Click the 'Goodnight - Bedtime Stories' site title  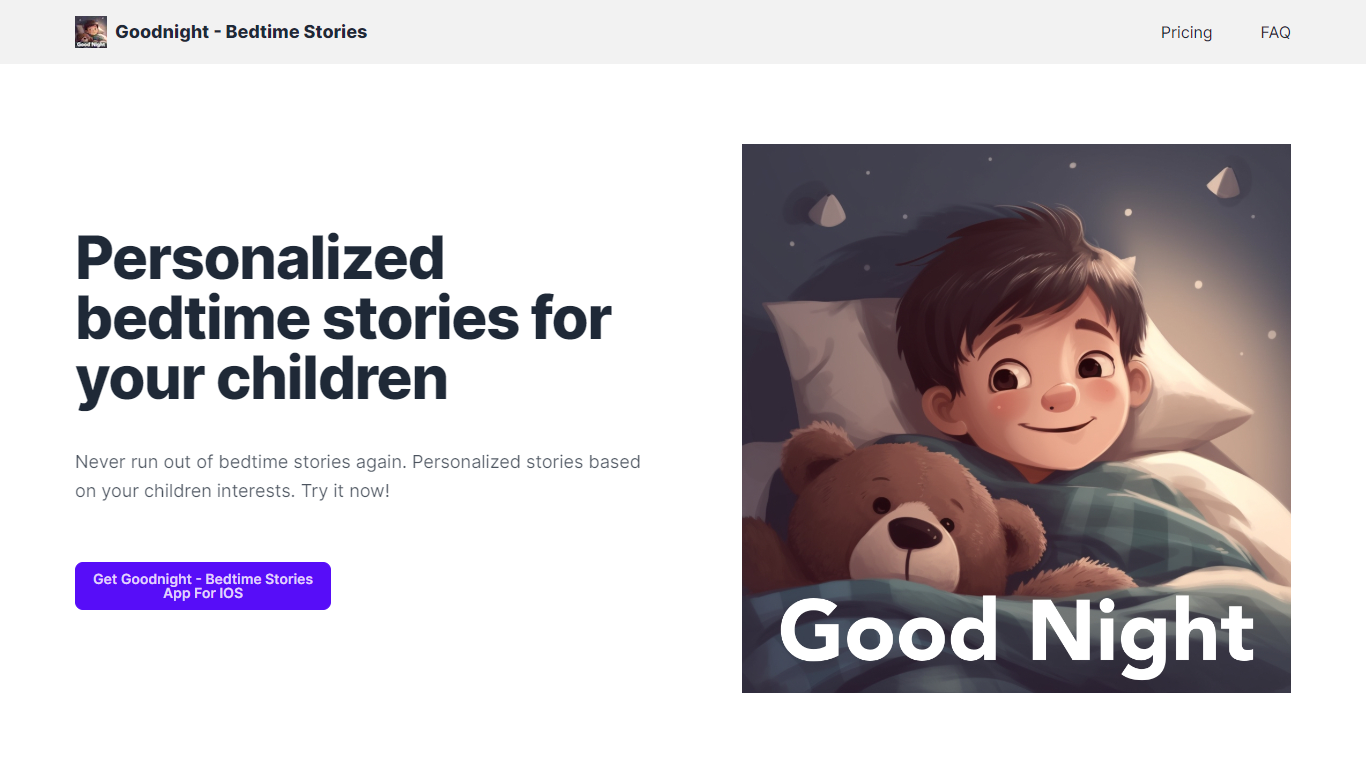(x=241, y=32)
